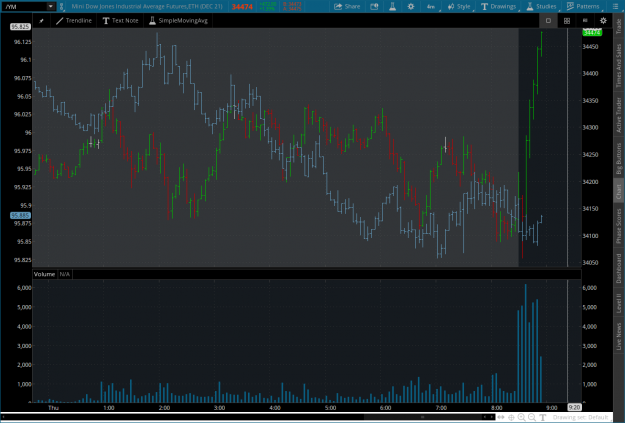This screenshot has width=625, height=423.
Task: Open the Trade side tab
Action: (x=619, y=26)
